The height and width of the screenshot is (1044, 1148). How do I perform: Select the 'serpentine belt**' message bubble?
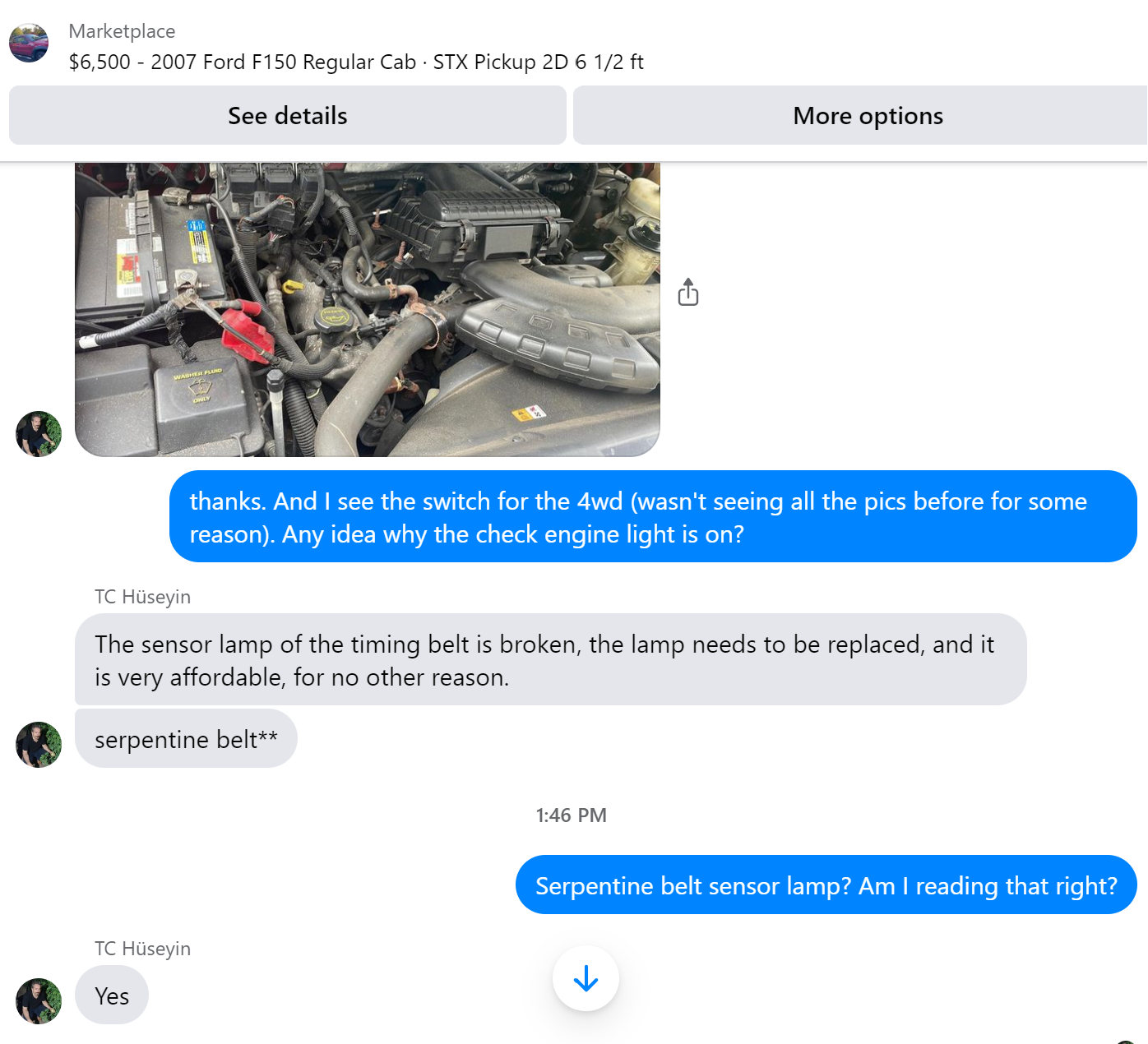pyautogui.click(x=186, y=738)
